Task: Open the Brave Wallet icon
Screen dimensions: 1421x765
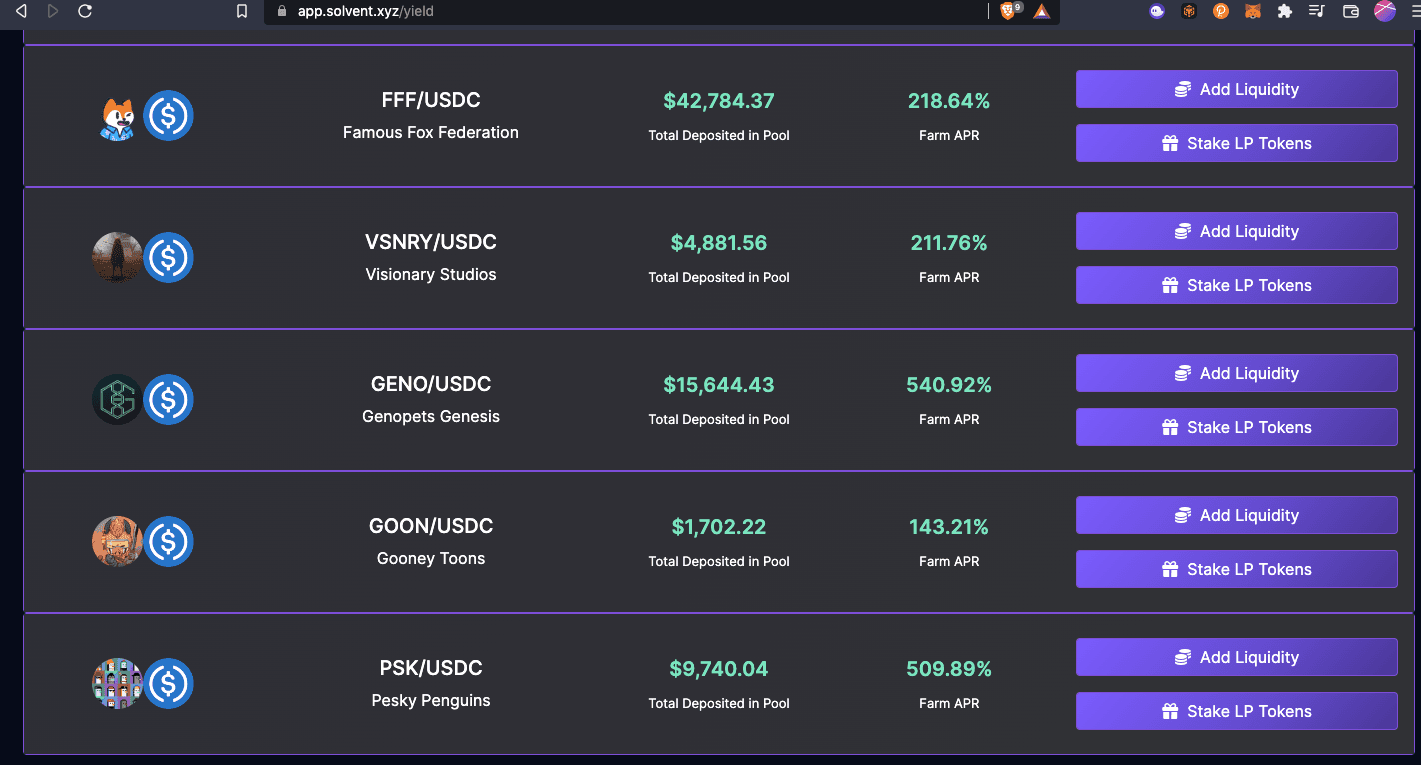Action: 1350,11
